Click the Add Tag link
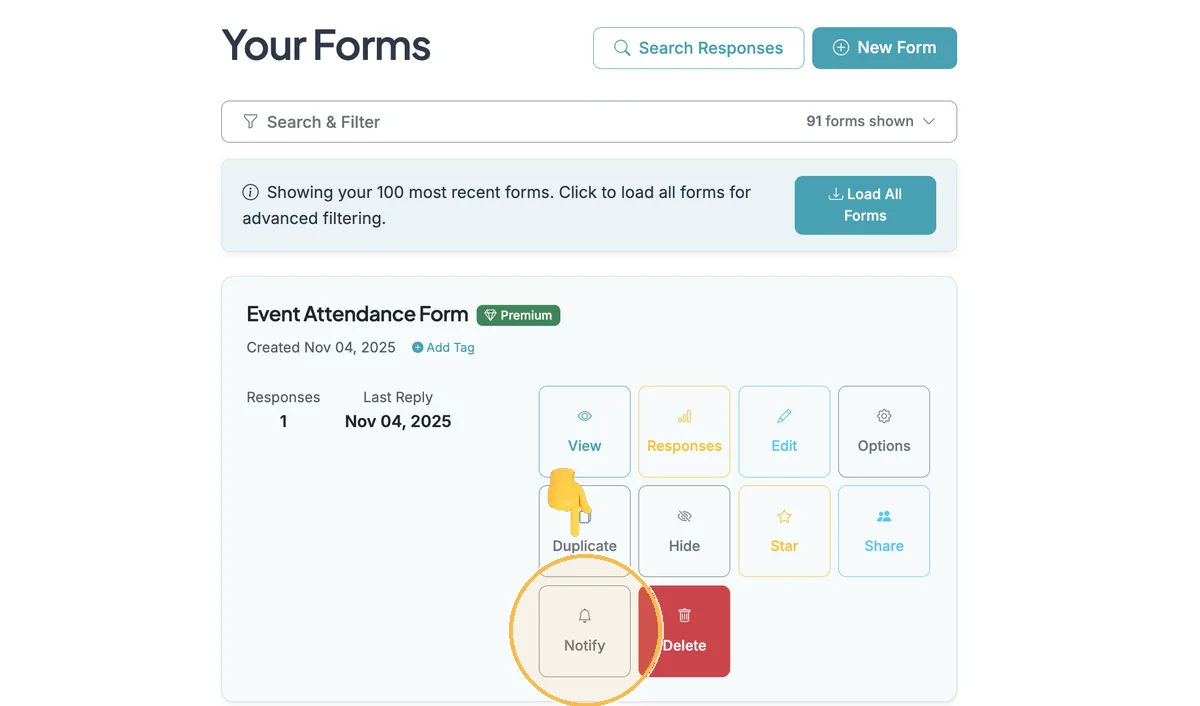 click(443, 348)
